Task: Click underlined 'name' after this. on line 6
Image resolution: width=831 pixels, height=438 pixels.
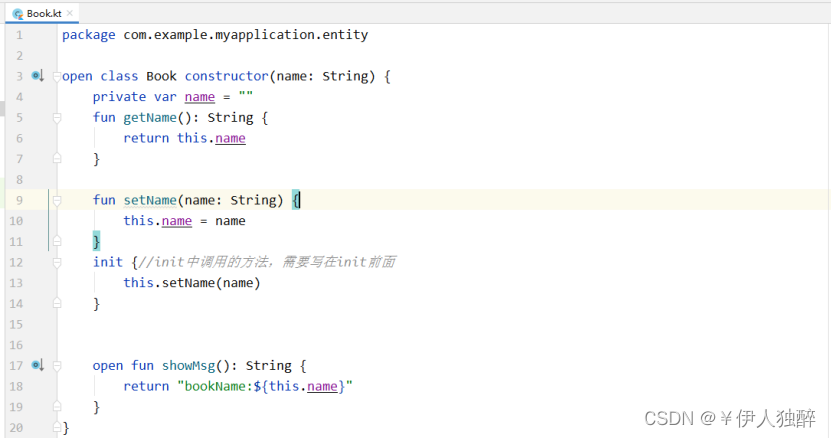Action: pos(230,138)
